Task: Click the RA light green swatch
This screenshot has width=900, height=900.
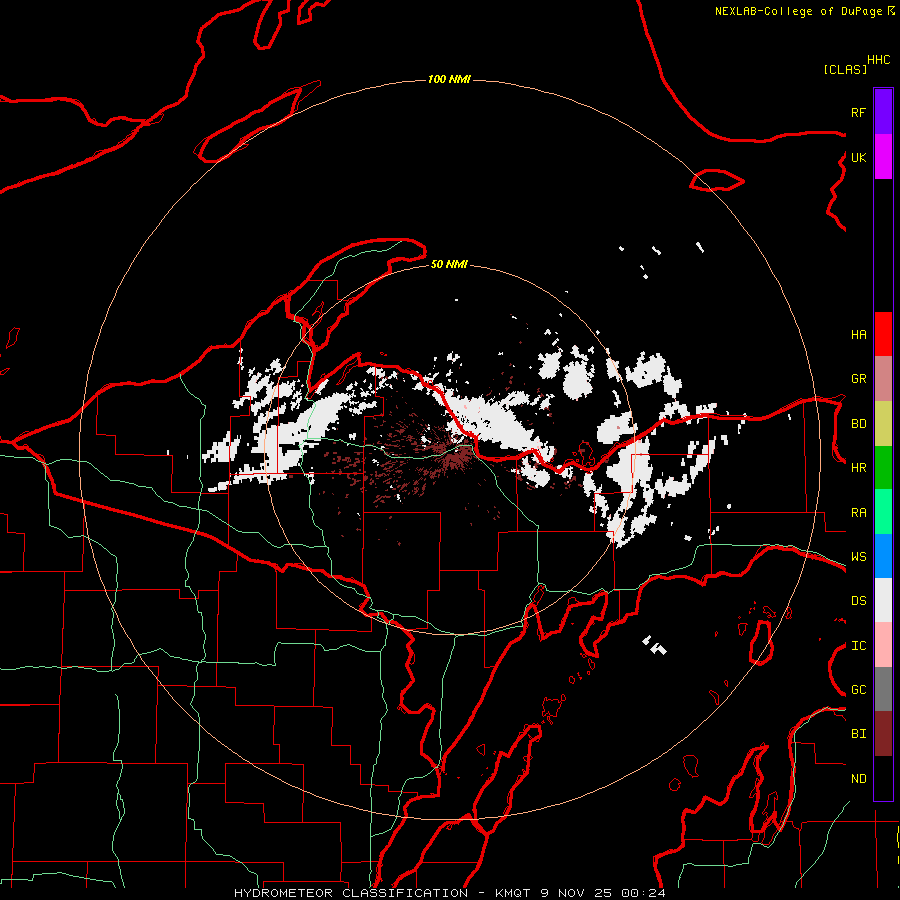Action: pyautogui.click(x=883, y=512)
